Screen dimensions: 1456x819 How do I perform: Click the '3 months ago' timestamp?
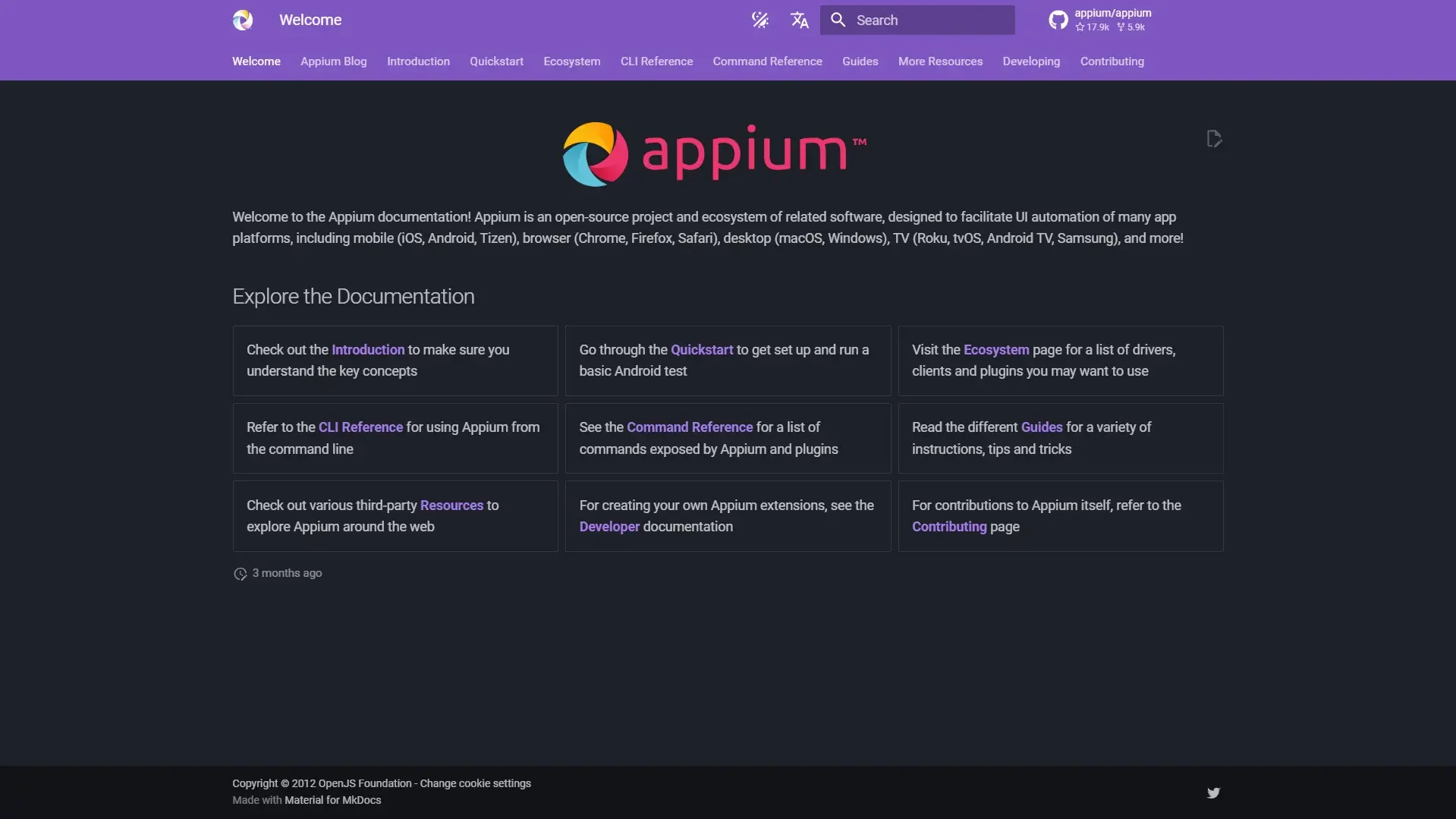point(287,573)
